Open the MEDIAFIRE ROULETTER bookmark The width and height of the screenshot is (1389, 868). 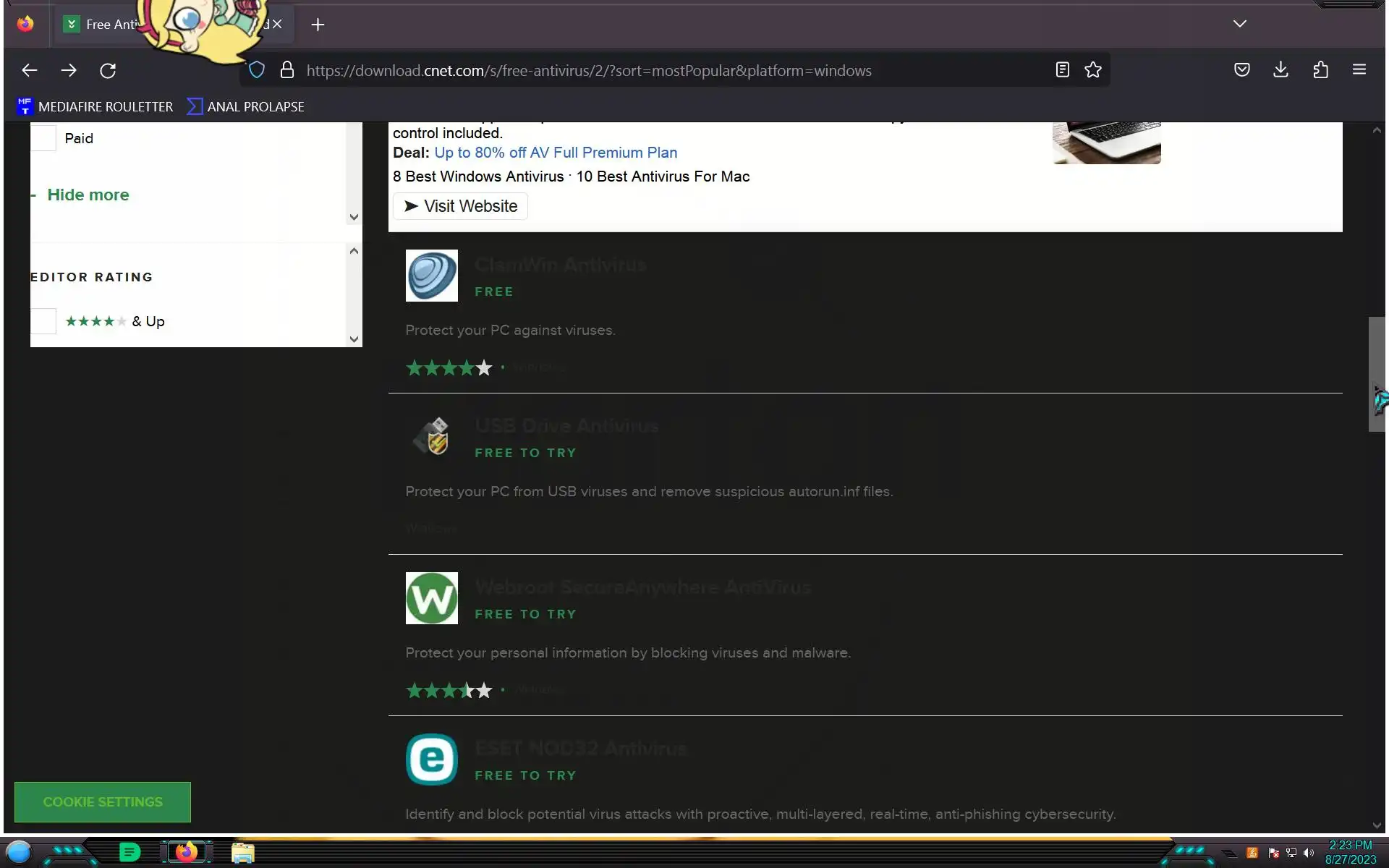tap(95, 107)
